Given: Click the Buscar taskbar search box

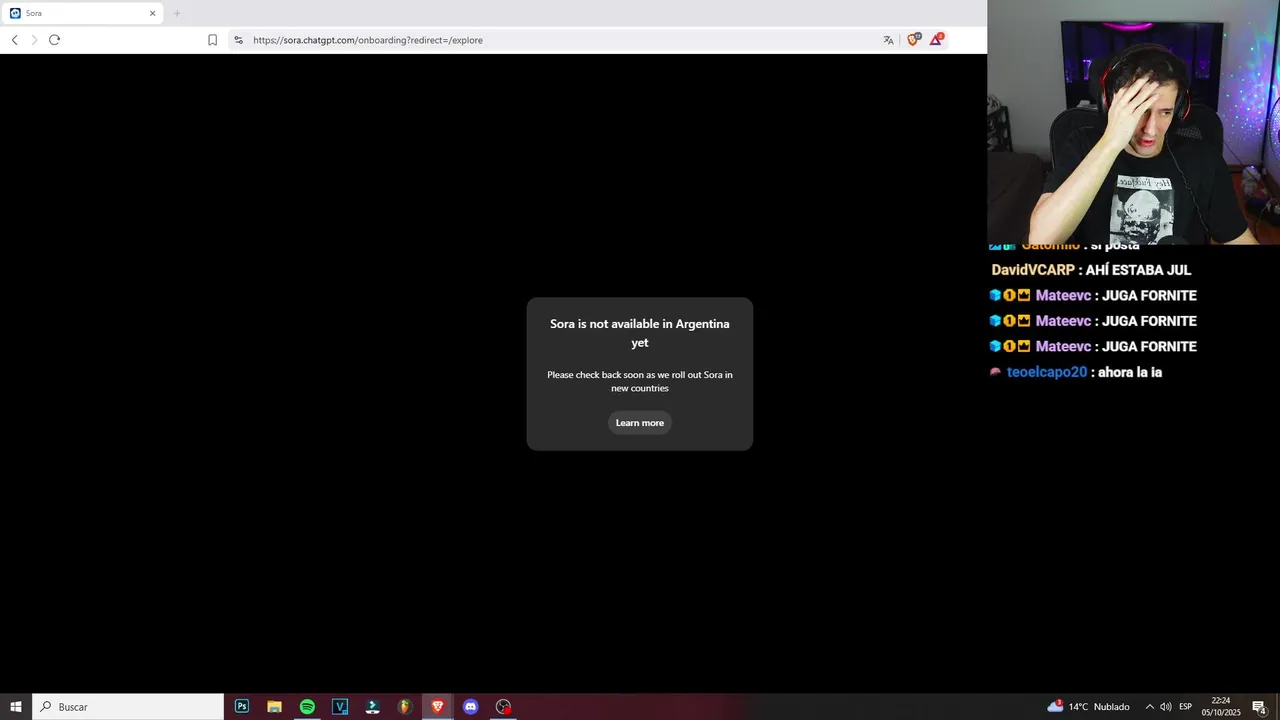Looking at the screenshot, I should pyautogui.click(x=128, y=707).
